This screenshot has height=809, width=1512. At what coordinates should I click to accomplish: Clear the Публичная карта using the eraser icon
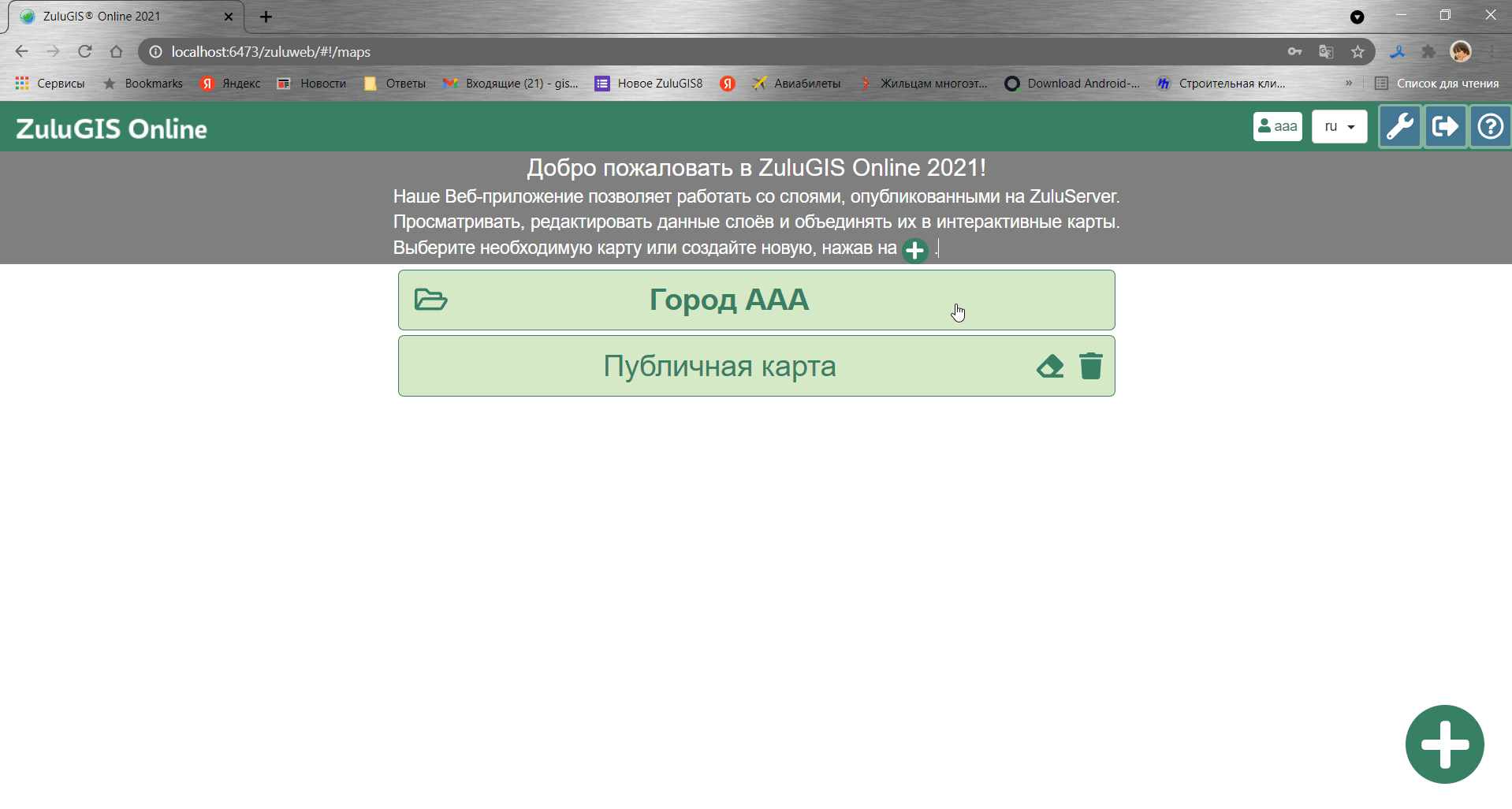click(x=1049, y=366)
